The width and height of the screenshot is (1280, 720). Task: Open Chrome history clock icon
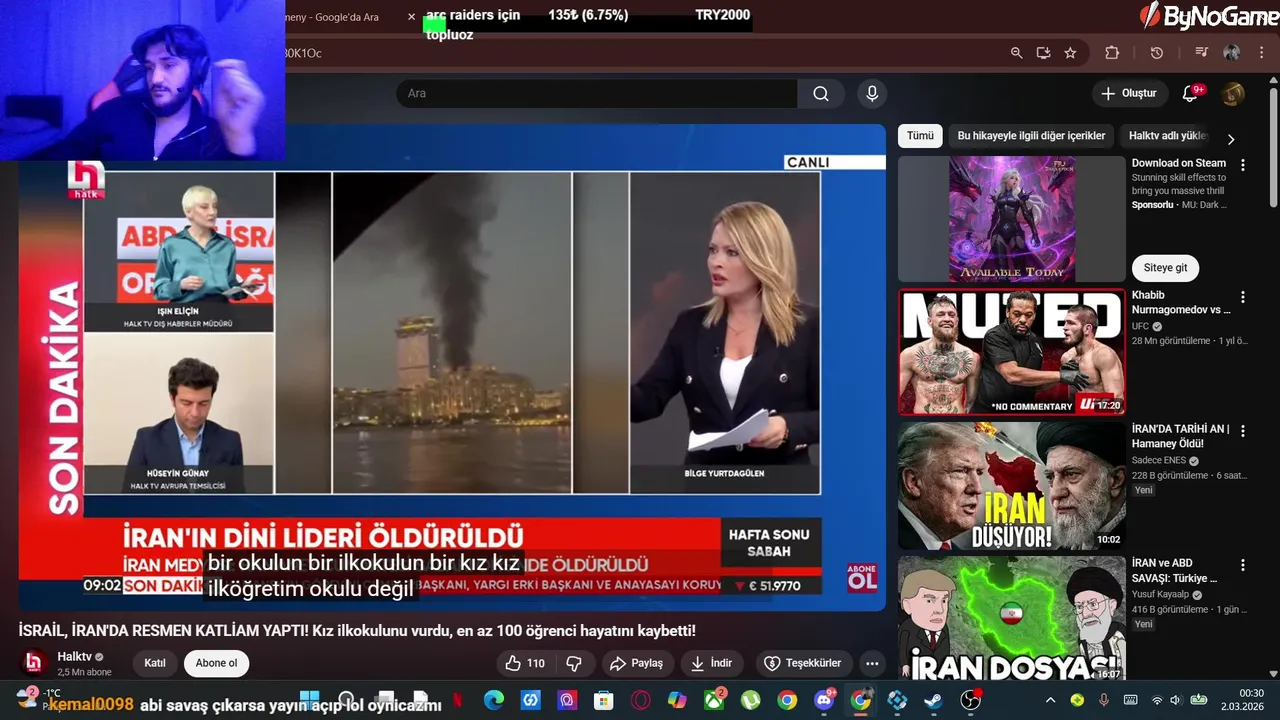[1157, 53]
